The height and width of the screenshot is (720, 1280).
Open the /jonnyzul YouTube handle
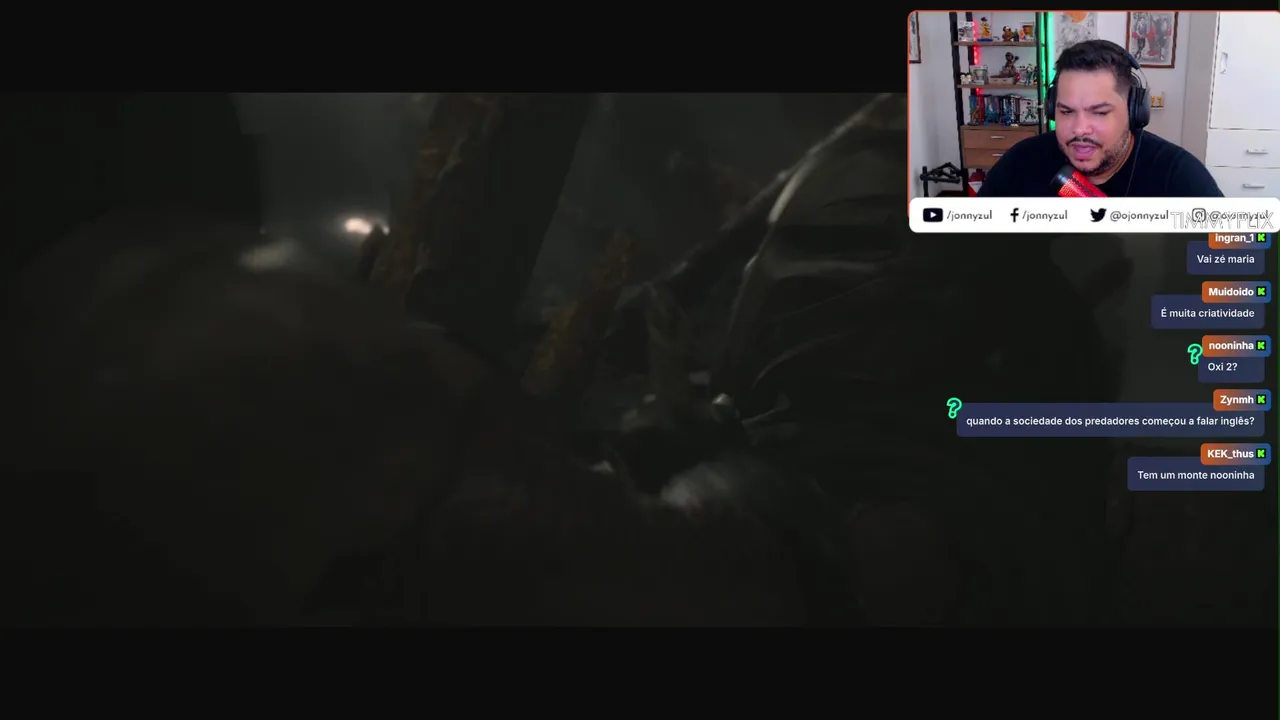point(969,215)
